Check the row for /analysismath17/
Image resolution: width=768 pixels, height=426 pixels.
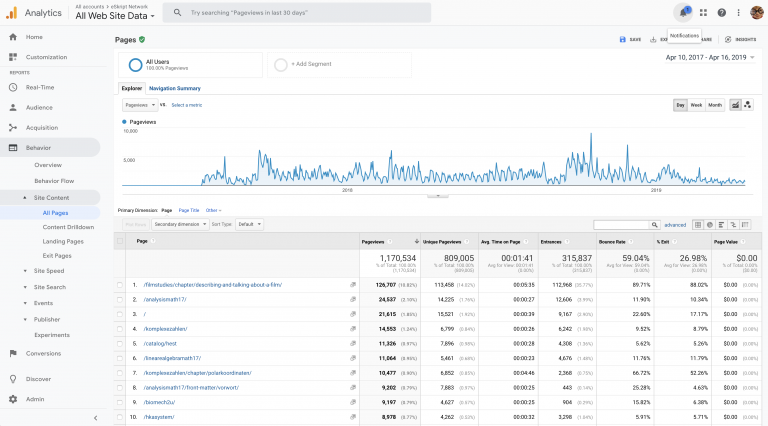(x=120, y=299)
